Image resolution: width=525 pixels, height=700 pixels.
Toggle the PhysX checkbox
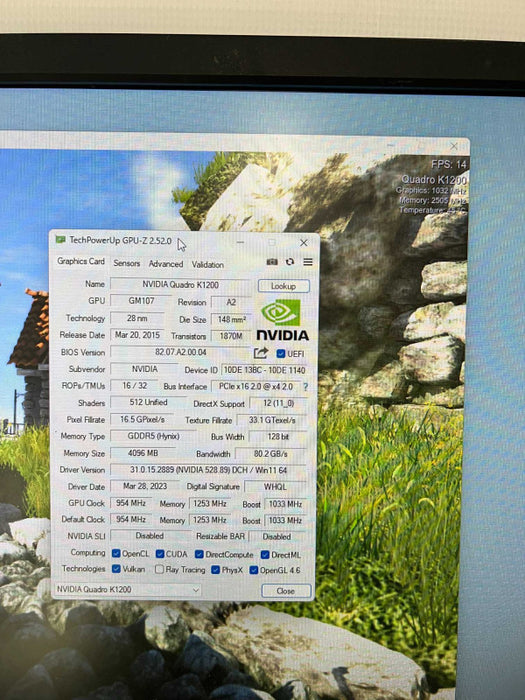coord(215,570)
